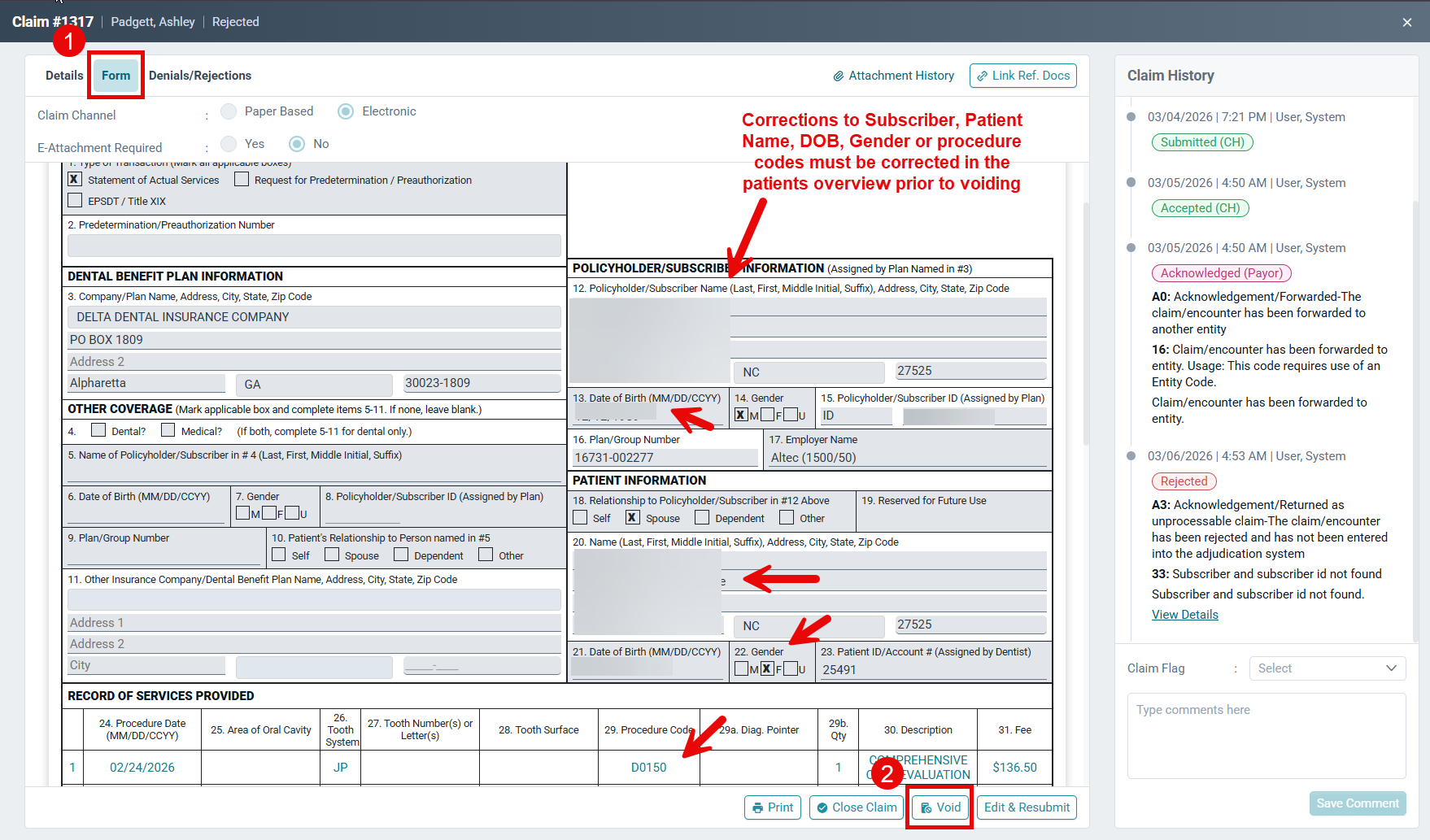1430x840 pixels.
Task: Click the Employer Name Altec field
Action: [908, 458]
